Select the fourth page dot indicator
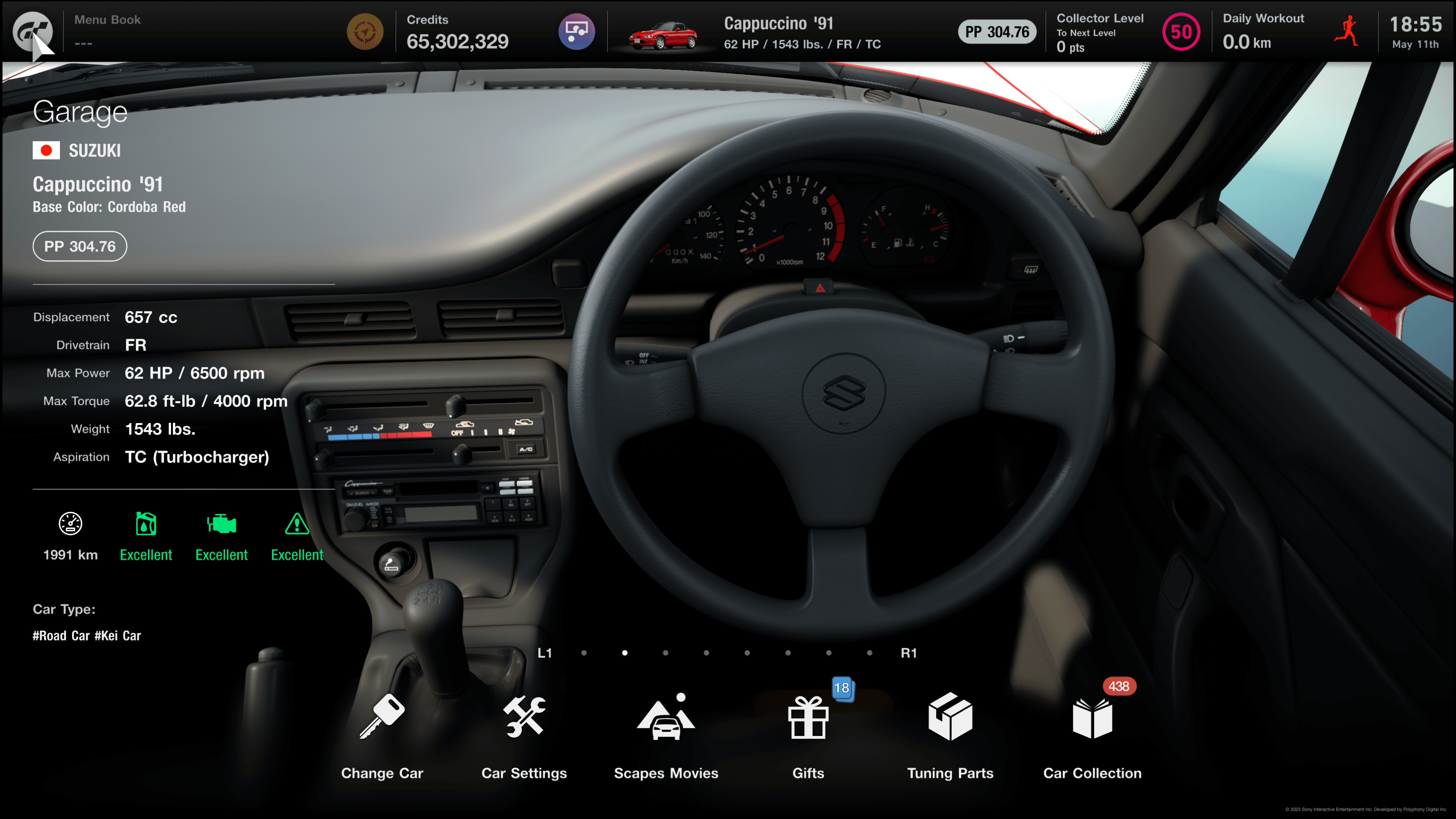 (706, 653)
